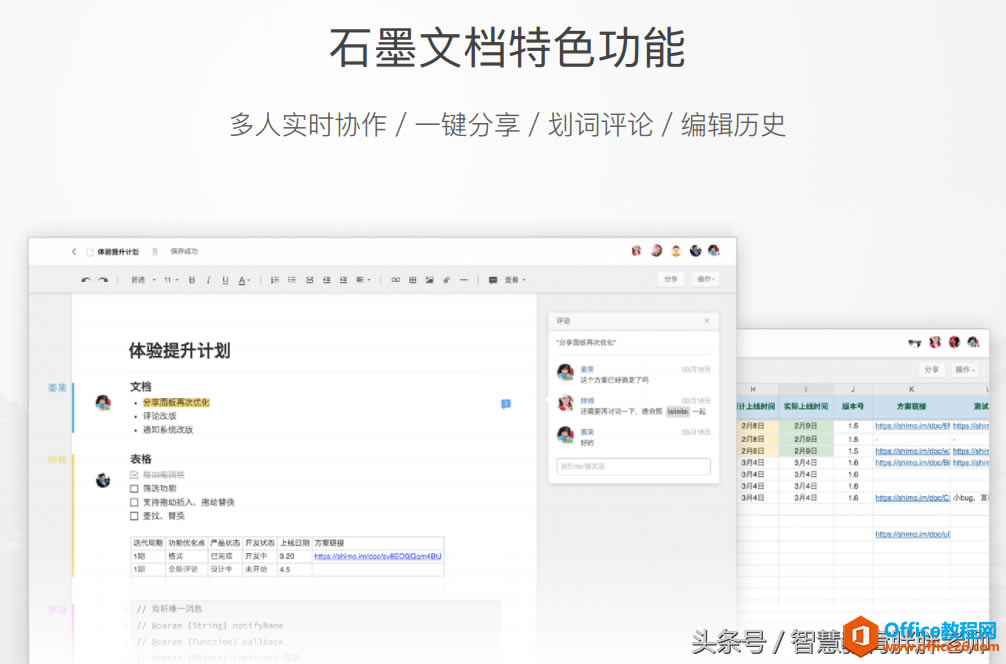1006x664 pixels.
Task: Click commenter name 婷婷 in comment panel
Action: pyautogui.click(x=587, y=400)
